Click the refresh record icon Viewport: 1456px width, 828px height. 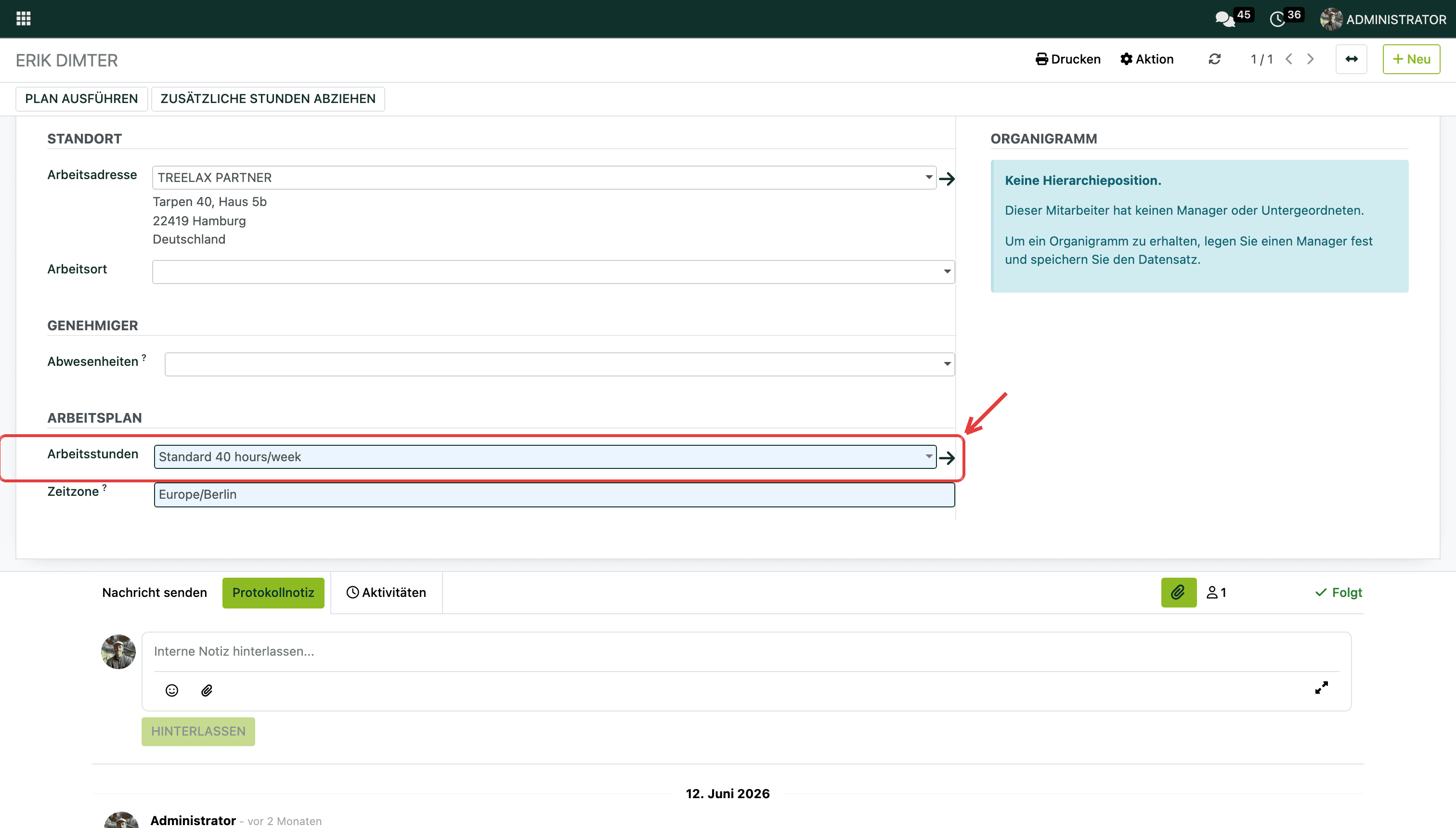click(x=1214, y=59)
